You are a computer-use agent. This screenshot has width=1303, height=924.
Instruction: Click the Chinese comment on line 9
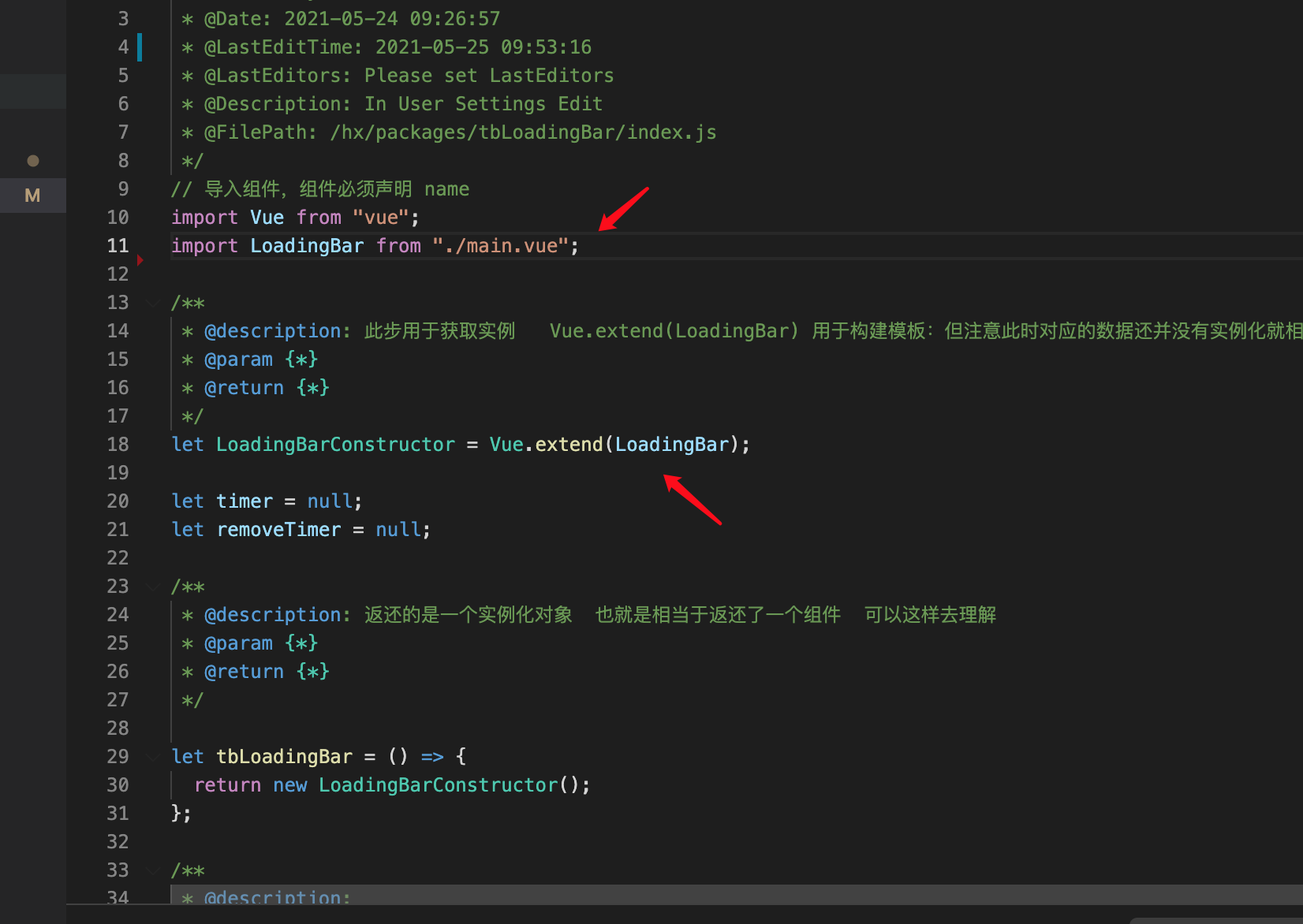(x=320, y=189)
